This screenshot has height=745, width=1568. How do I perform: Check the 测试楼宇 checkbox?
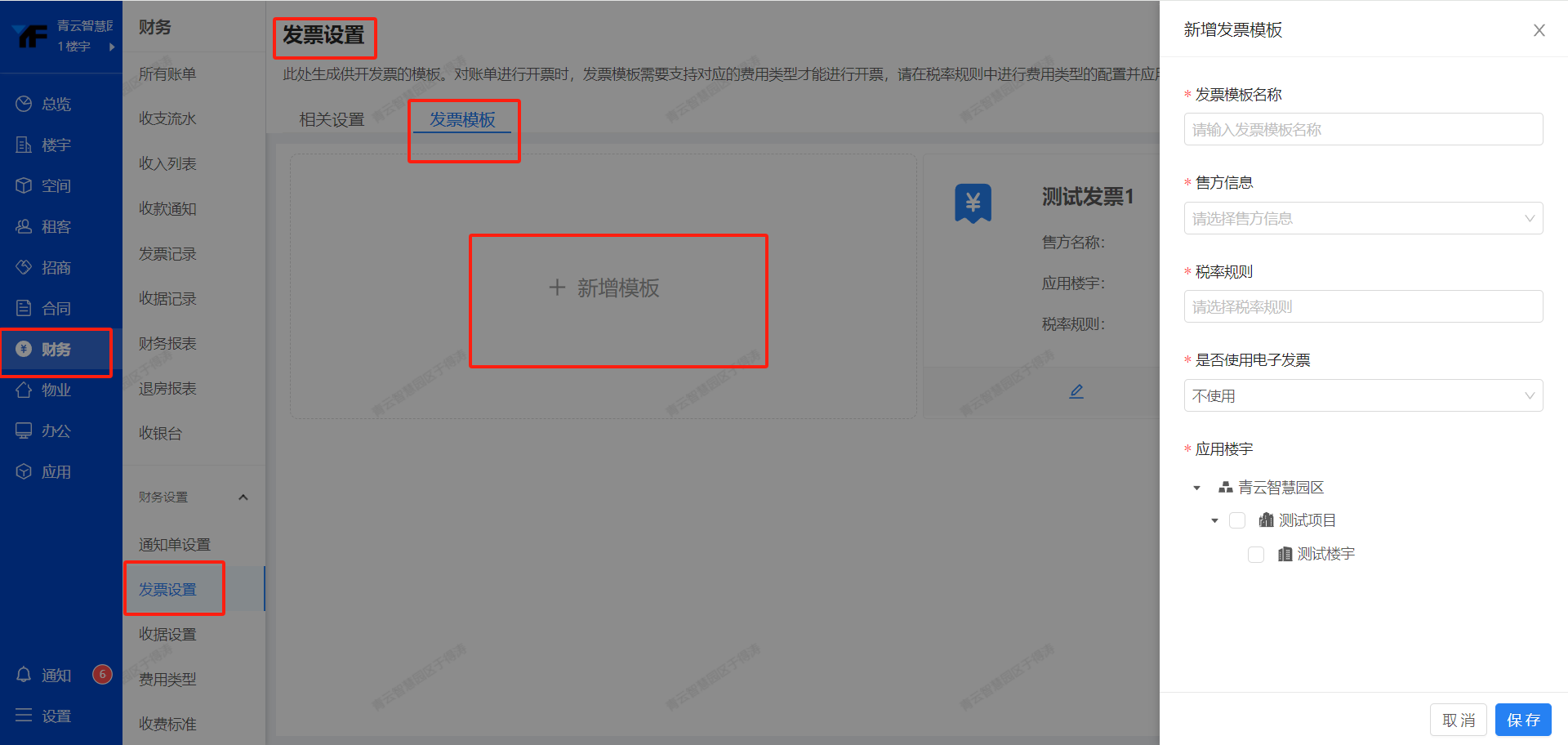pyautogui.click(x=1255, y=555)
